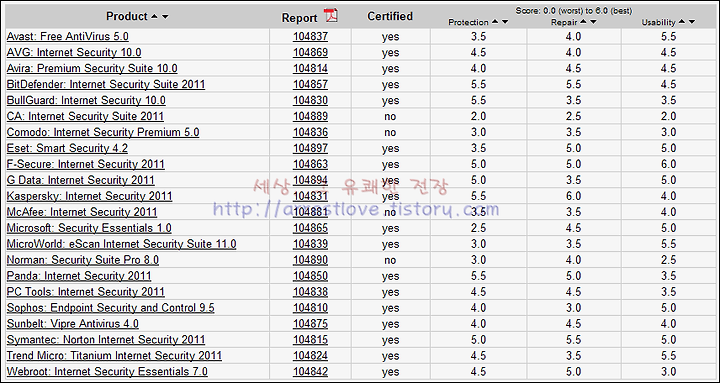Image resolution: width=720 pixels, height=383 pixels.
Task: Open CA: Internet Security Suite 2011
Action: [x=85, y=116]
